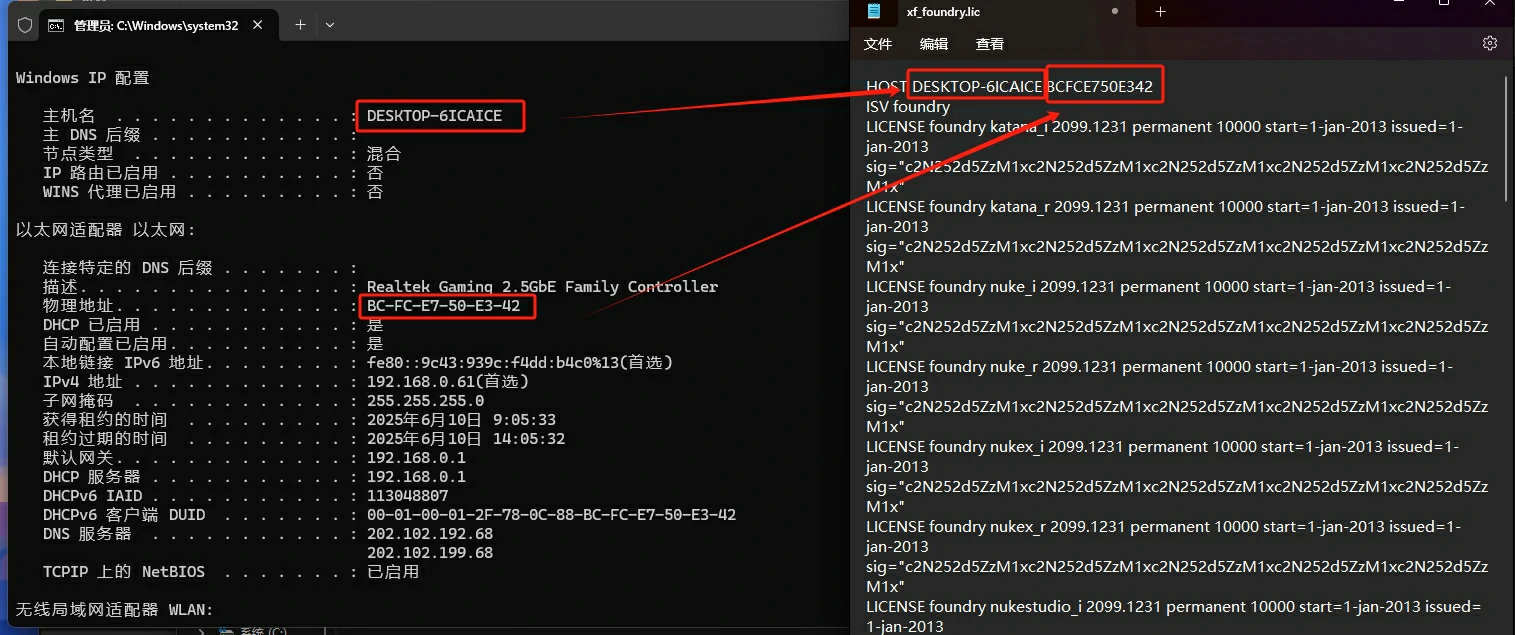Click the 否 value of WINS 代理已启用

click(375, 192)
